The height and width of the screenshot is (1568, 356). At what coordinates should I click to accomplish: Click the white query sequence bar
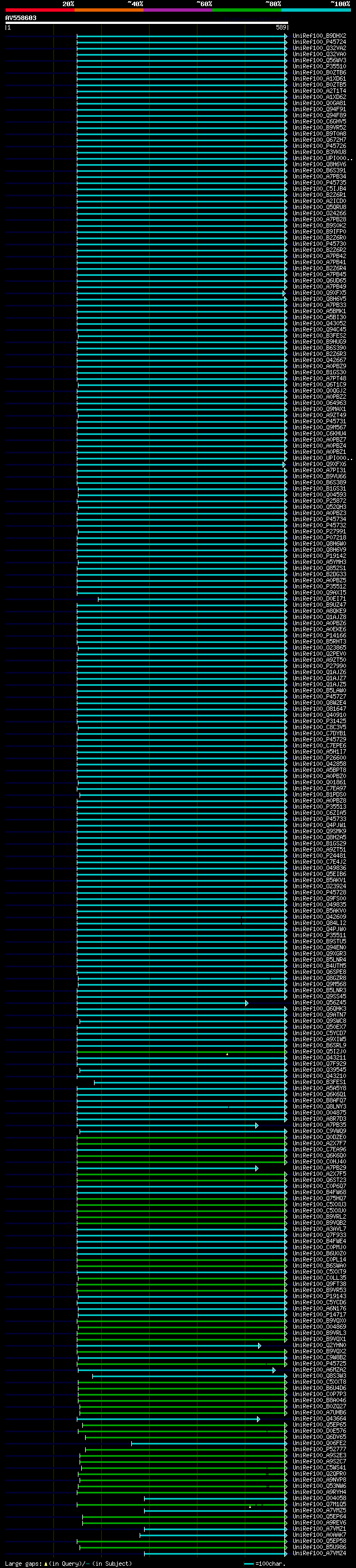pyautogui.click(x=147, y=22)
